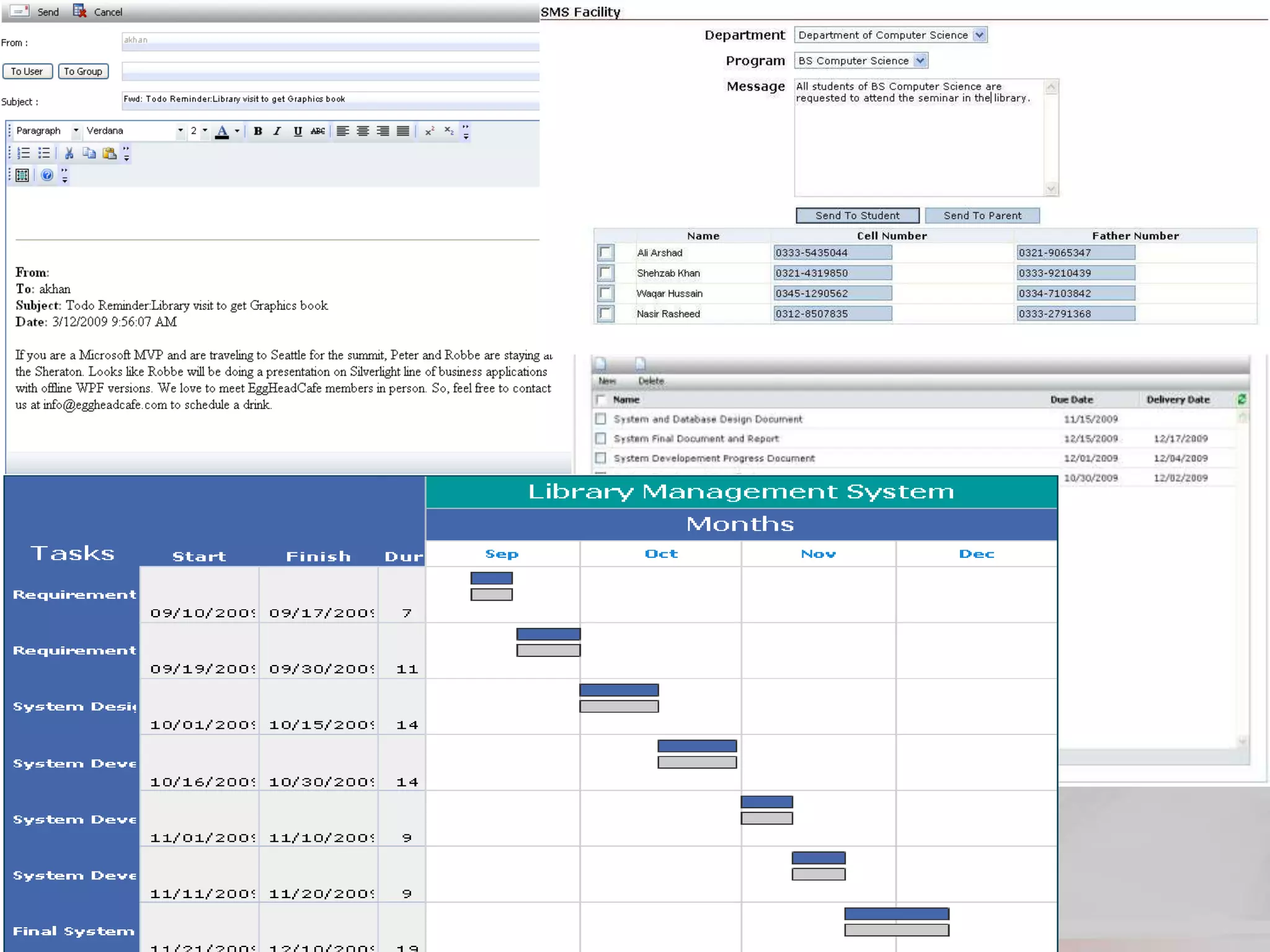Select the Nasir Rasheed checkbox
The width and height of the screenshot is (1270, 952).
(x=606, y=314)
